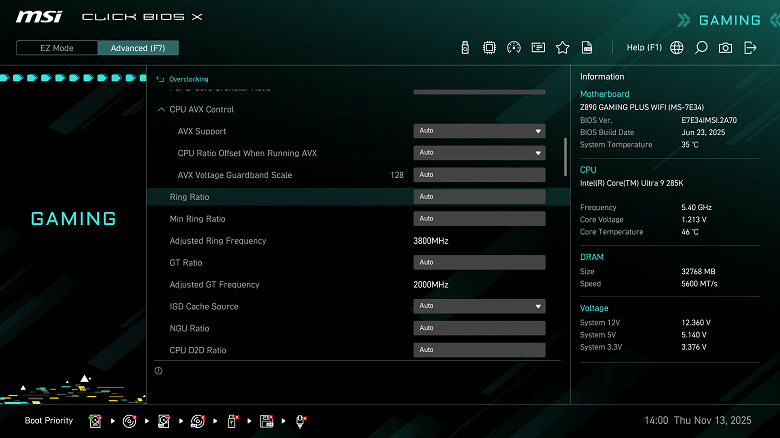The height and width of the screenshot is (438, 780).
Task: Open the hardware monitor gauge icon
Action: 514,47
